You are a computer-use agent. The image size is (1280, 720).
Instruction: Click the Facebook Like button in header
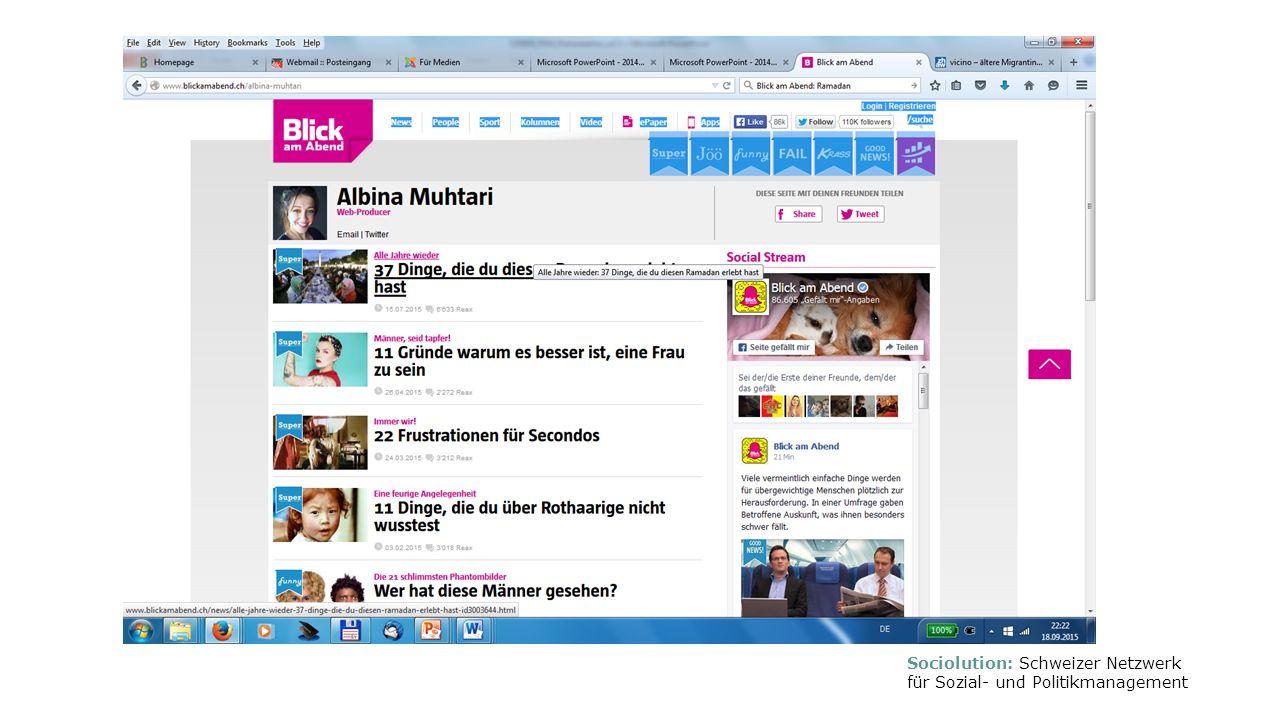coord(750,122)
